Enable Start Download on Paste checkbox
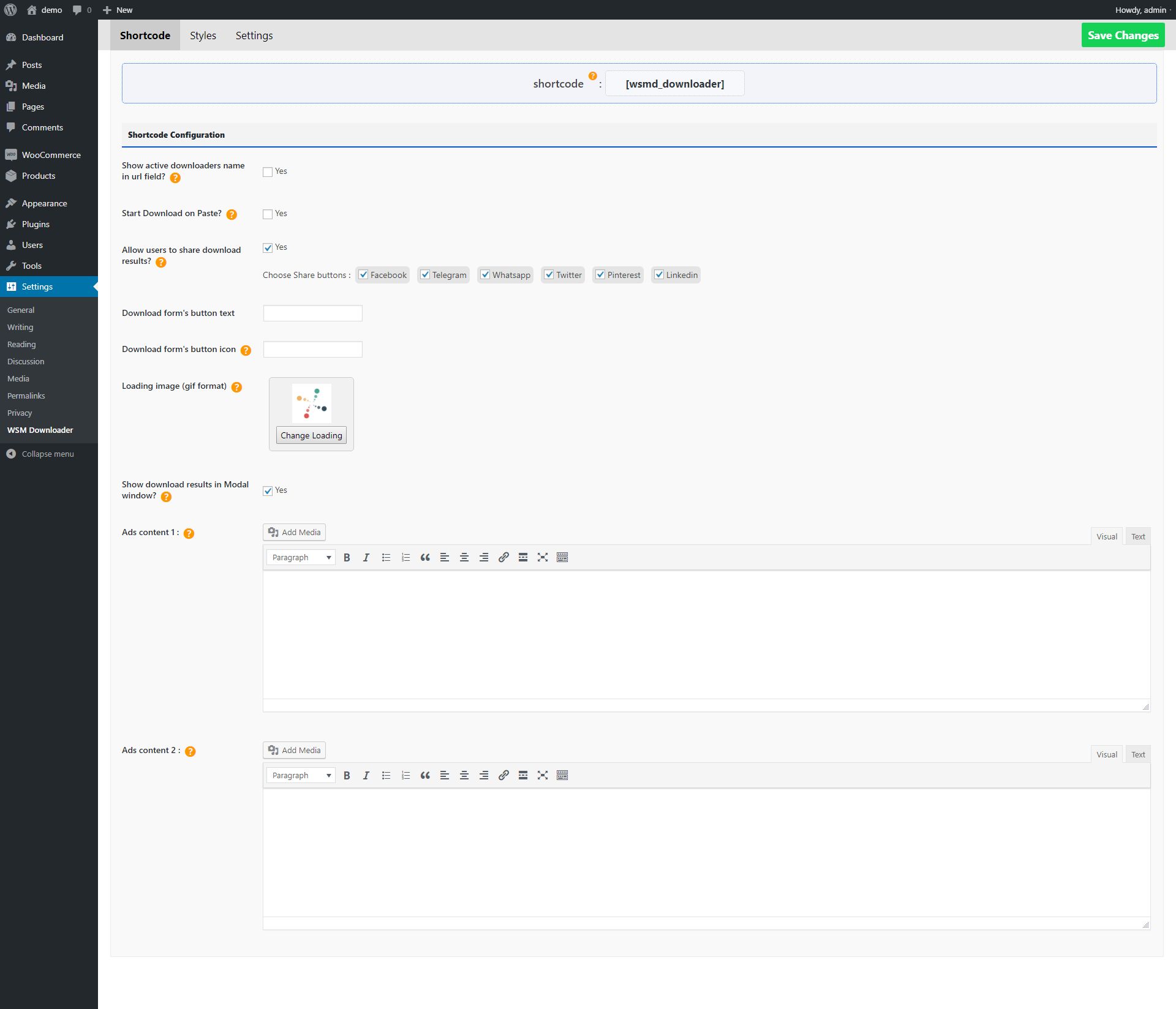 click(268, 214)
